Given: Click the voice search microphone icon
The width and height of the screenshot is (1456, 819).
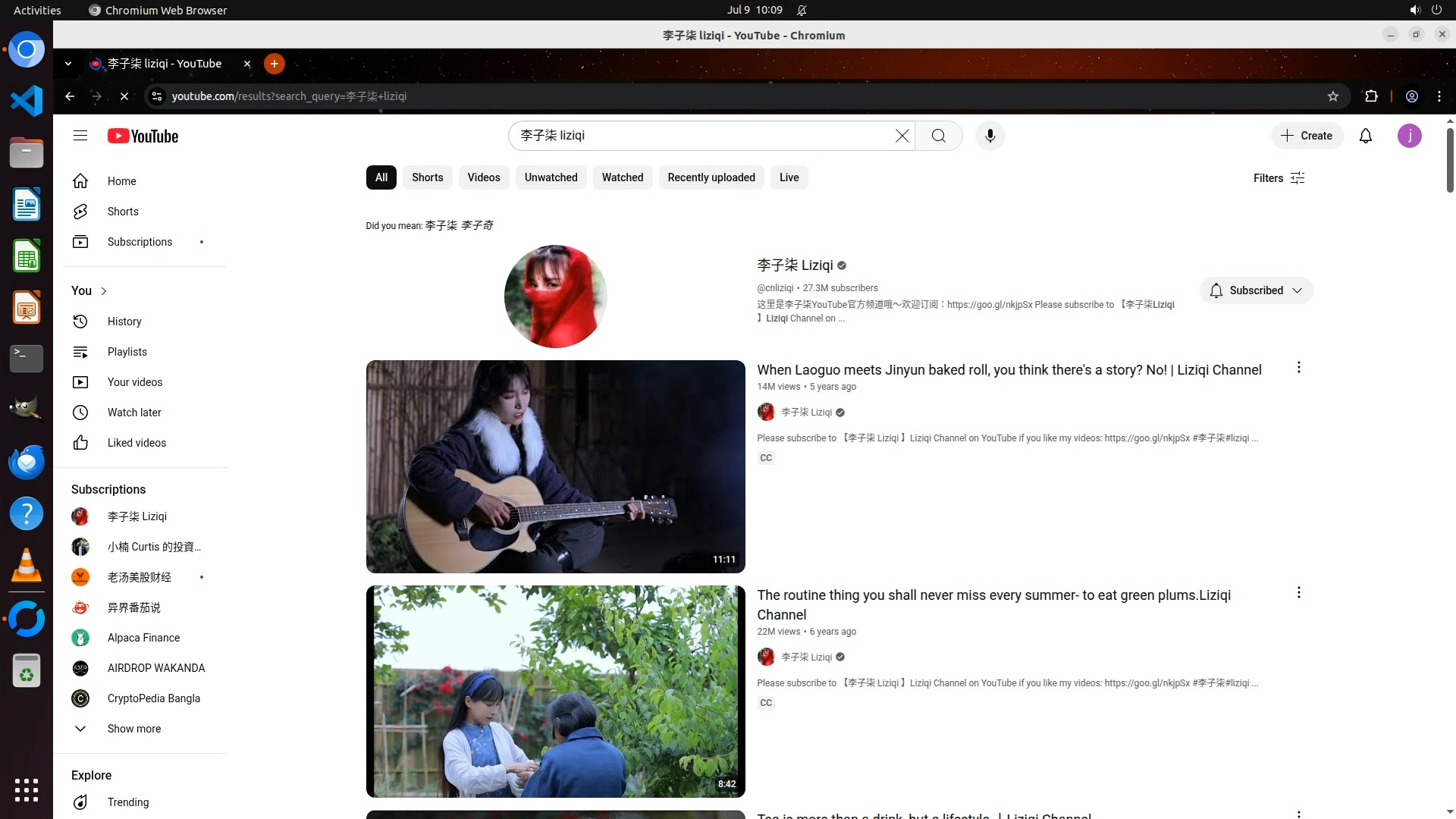Looking at the screenshot, I should point(990,136).
